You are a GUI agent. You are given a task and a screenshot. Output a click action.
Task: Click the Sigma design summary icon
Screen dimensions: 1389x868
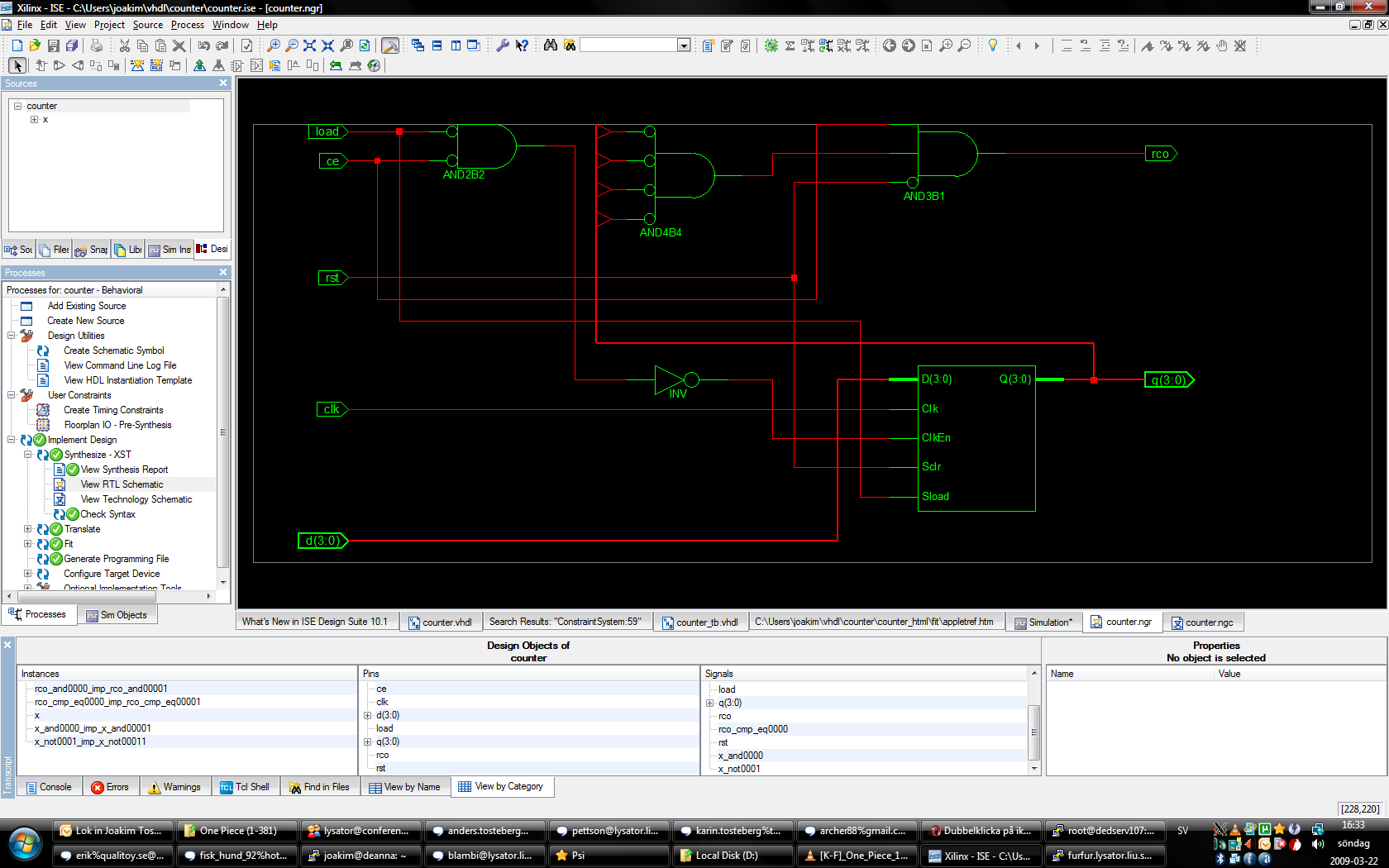point(790,45)
